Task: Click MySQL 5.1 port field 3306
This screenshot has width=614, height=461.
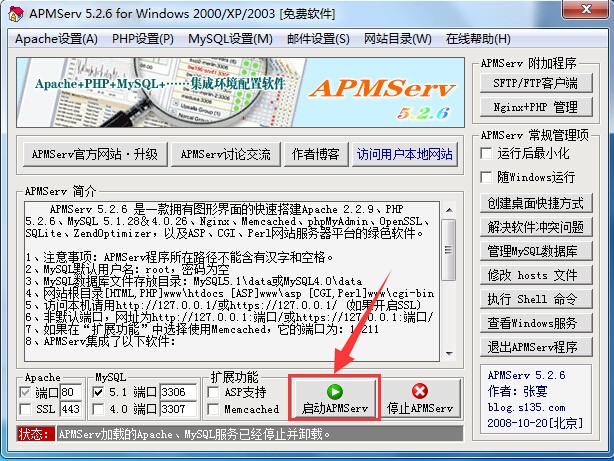Action: pyautogui.click(x=178, y=392)
